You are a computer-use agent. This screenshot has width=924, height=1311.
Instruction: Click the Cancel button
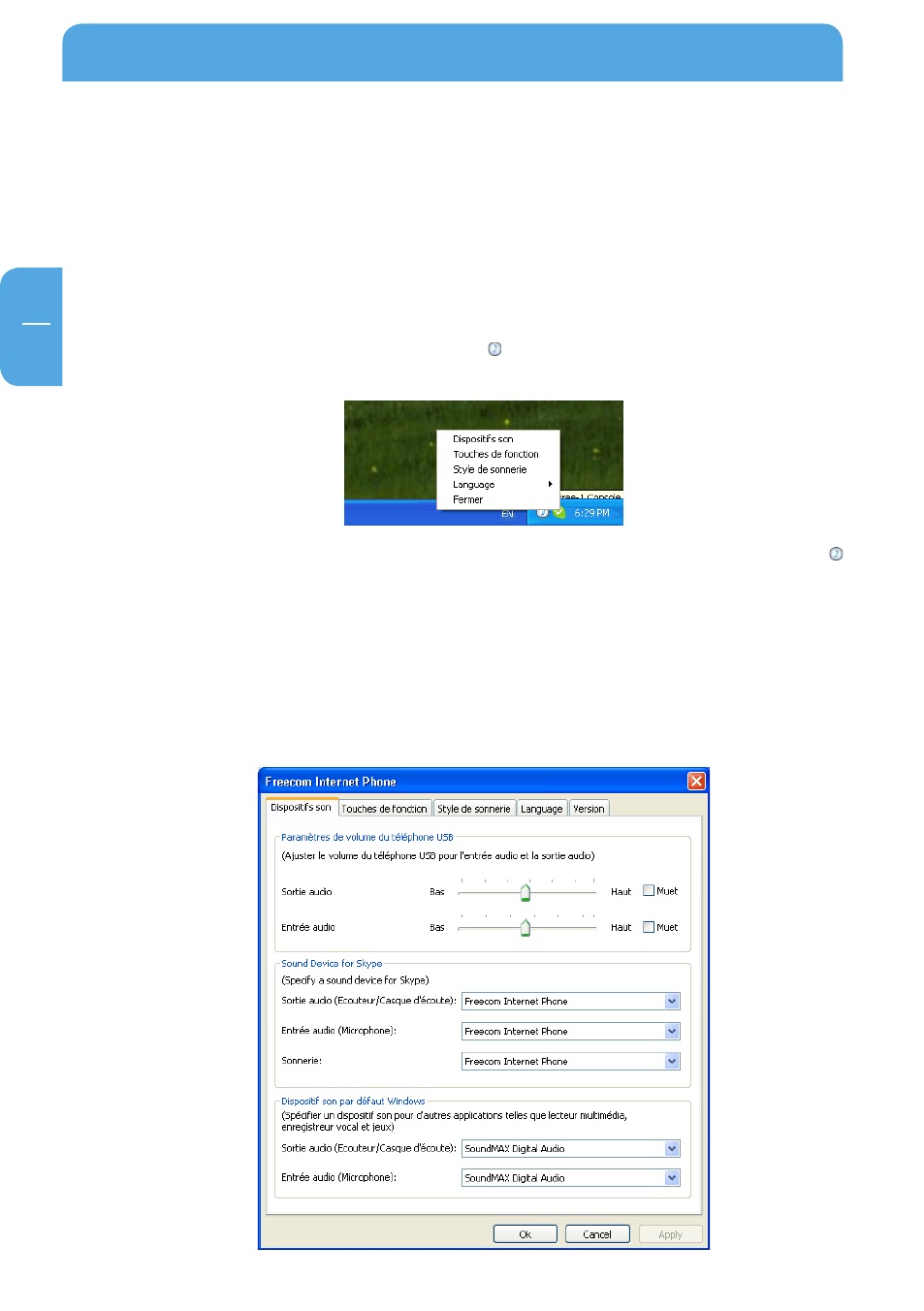tap(597, 1234)
